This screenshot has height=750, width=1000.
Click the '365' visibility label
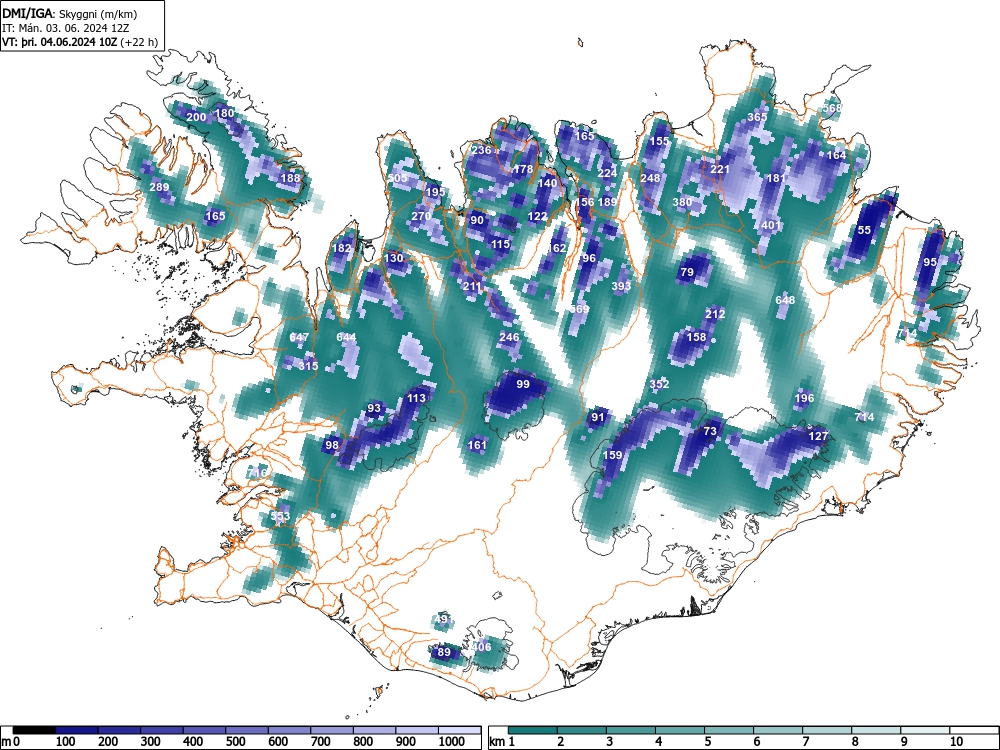(x=757, y=117)
